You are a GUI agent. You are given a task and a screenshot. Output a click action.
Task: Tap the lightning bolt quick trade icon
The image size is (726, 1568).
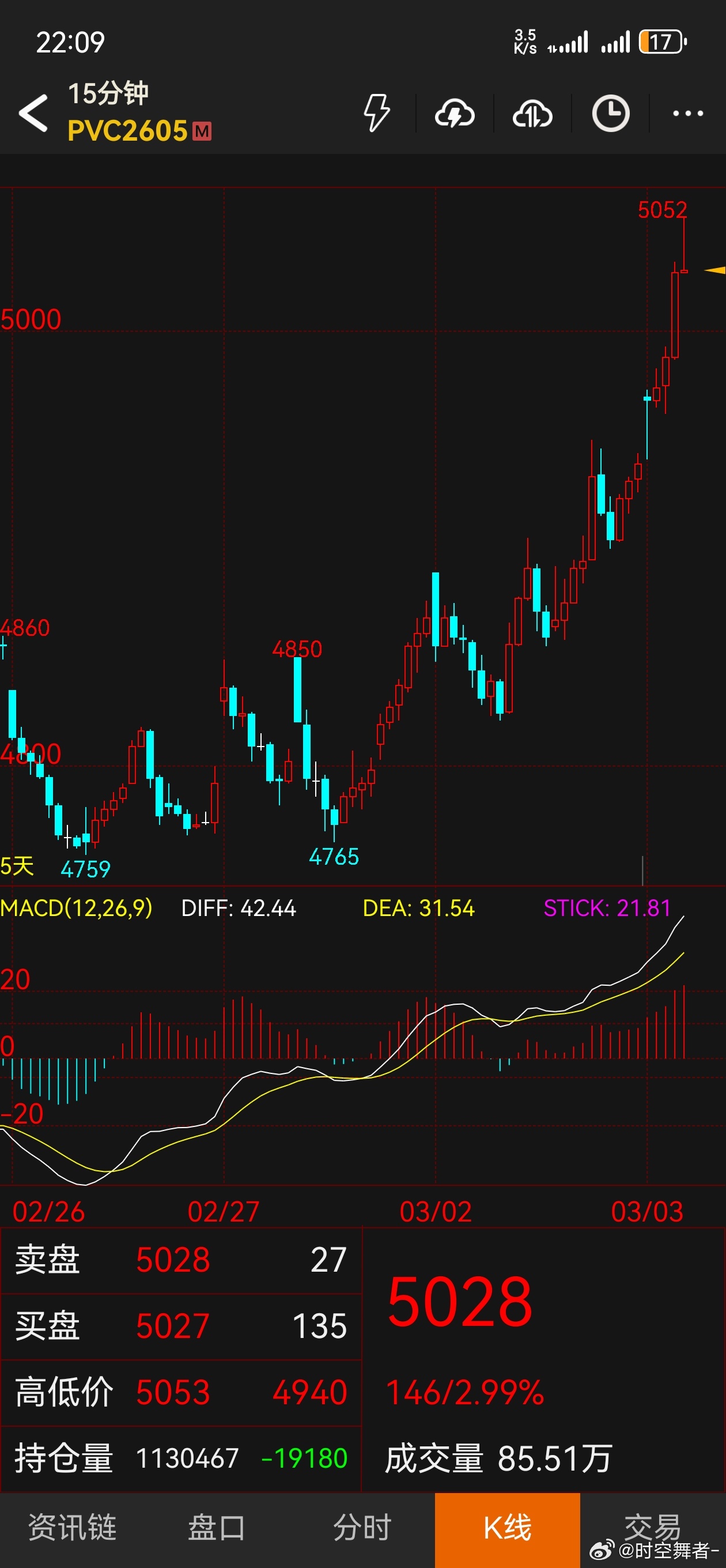click(x=377, y=113)
